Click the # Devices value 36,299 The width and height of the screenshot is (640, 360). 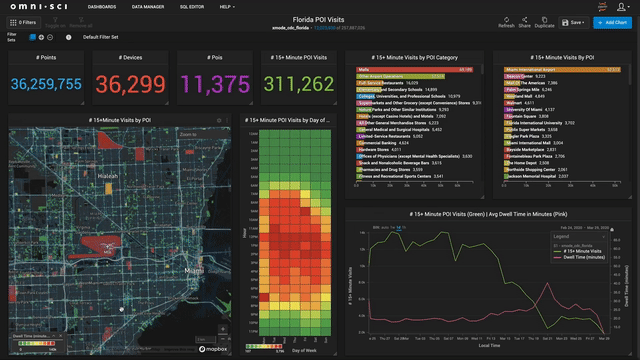pos(130,84)
